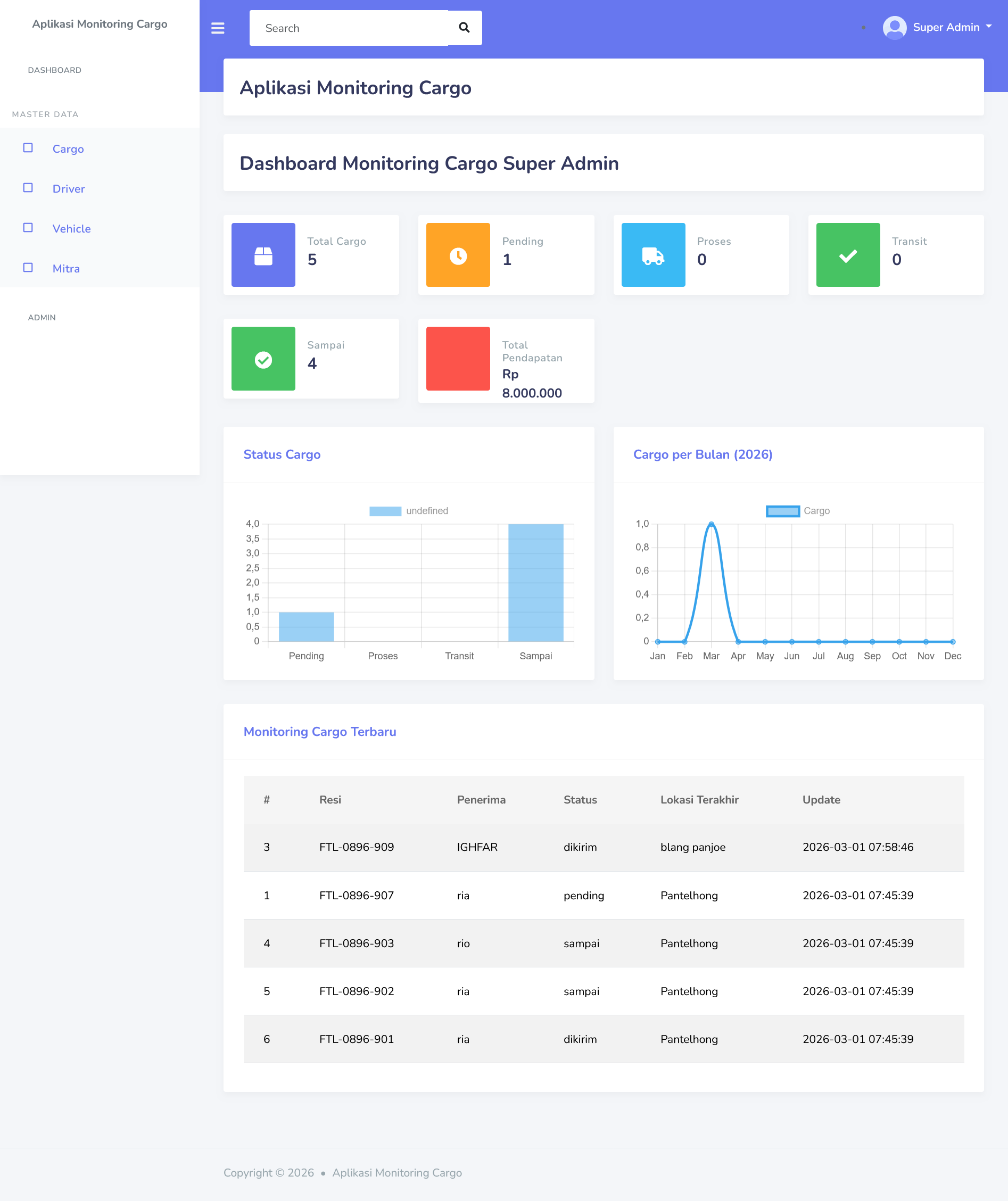
Task: Click the Sampai check-circle icon
Action: pos(263,359)
